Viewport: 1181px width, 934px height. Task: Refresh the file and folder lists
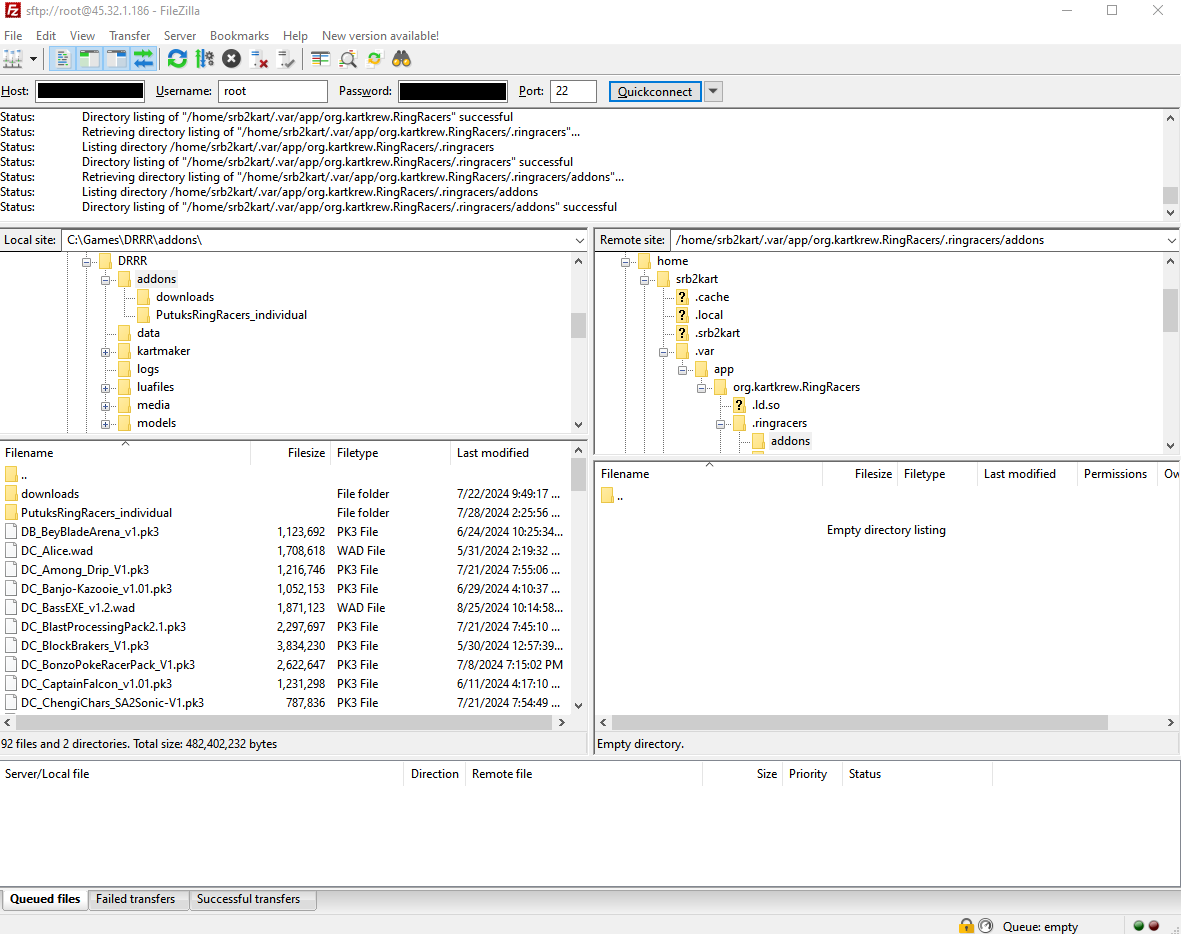point(177,59)
